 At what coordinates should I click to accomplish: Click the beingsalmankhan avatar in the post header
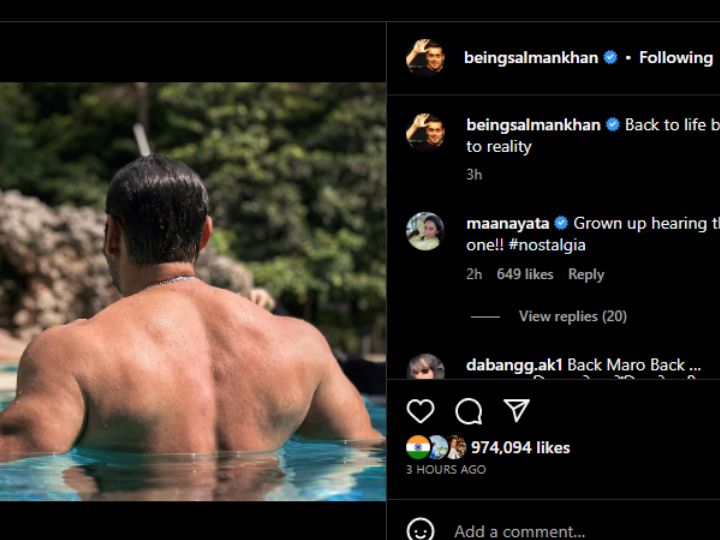pos(425,58)
